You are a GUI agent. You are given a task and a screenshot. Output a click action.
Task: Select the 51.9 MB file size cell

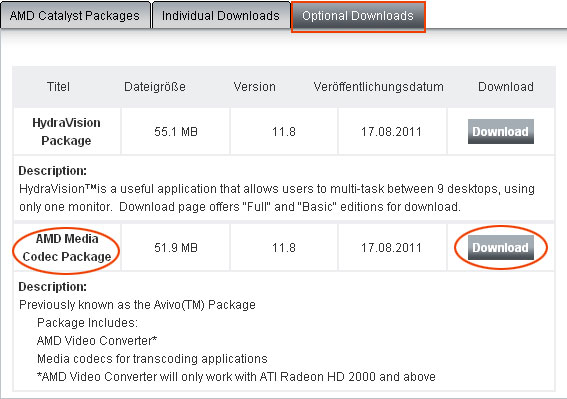click(x=176, y=247)
